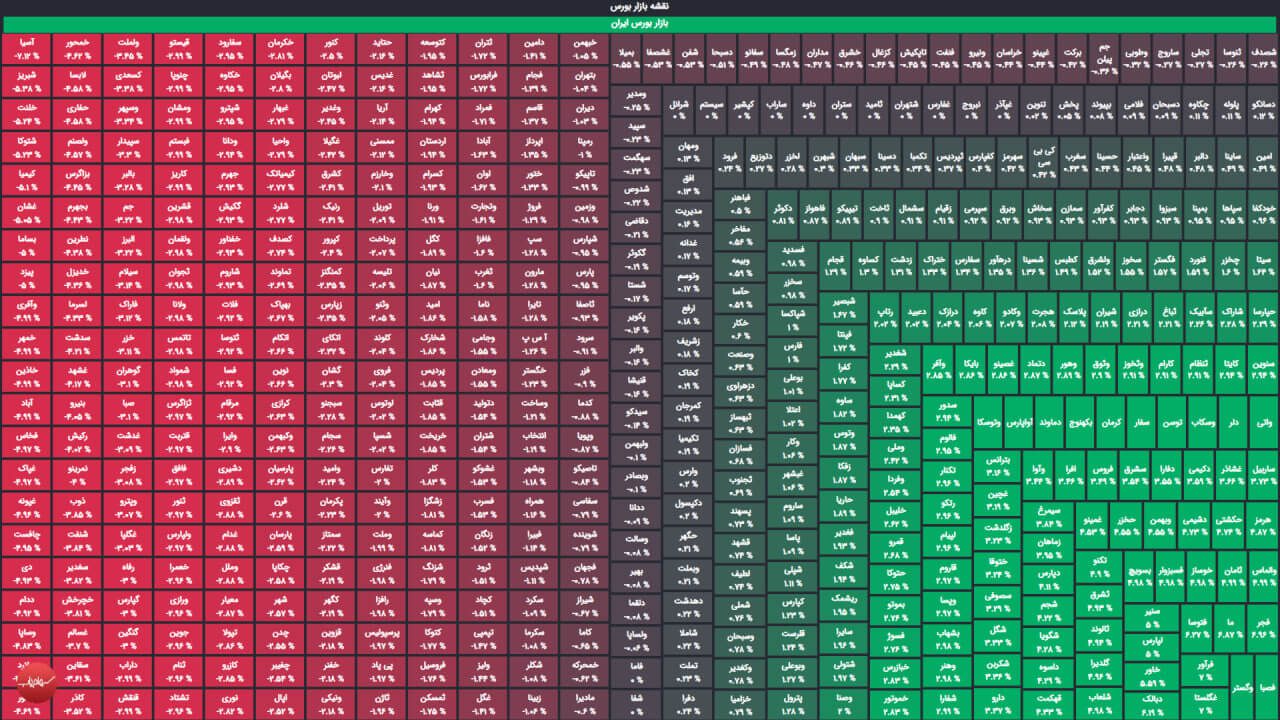Open the شیران tile showing 2.19%

pos(1105,317)
